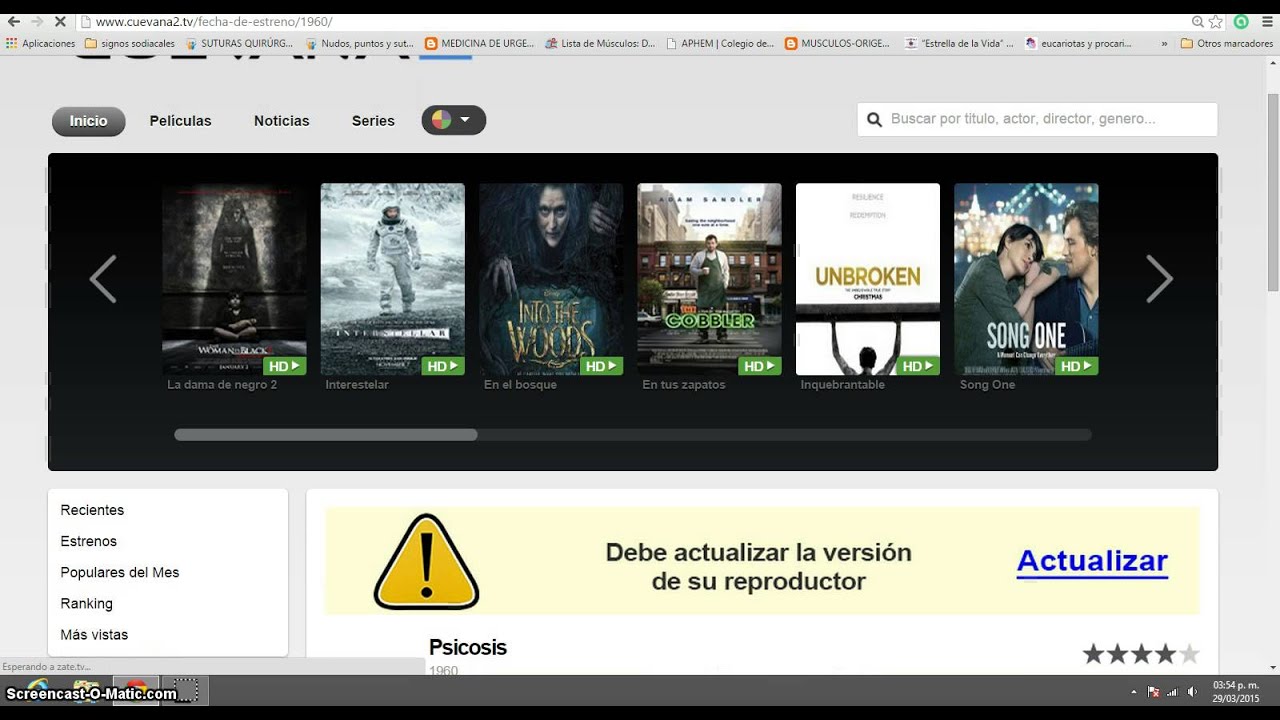The width and height of the screenshot is (1280, 720).
Task: Show previous movies with left carousel arrow
Action: tap(103, 279)
